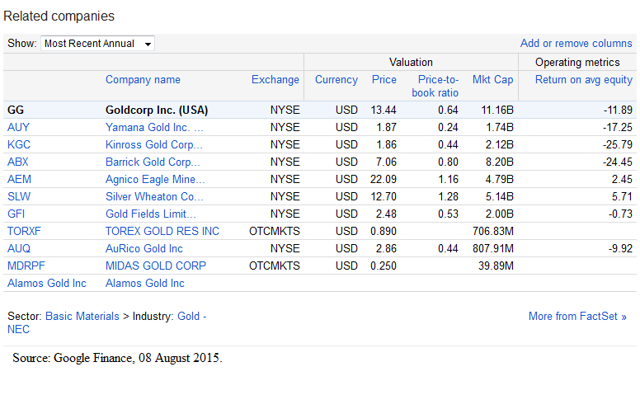Image resolution: width=640 pixels, height=395 pixels.
Task: Open Barrick Gold Corp company link
Action: pyautogui.click(x=153, y=162)
